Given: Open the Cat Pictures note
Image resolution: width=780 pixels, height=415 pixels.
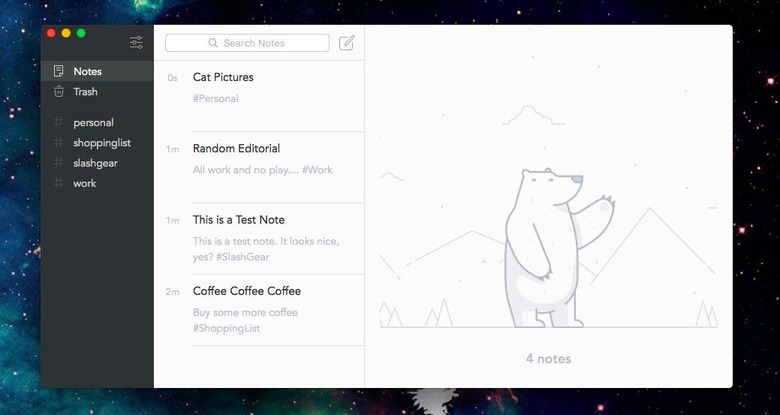Looking at the screenshot, I should coord(259,96).
